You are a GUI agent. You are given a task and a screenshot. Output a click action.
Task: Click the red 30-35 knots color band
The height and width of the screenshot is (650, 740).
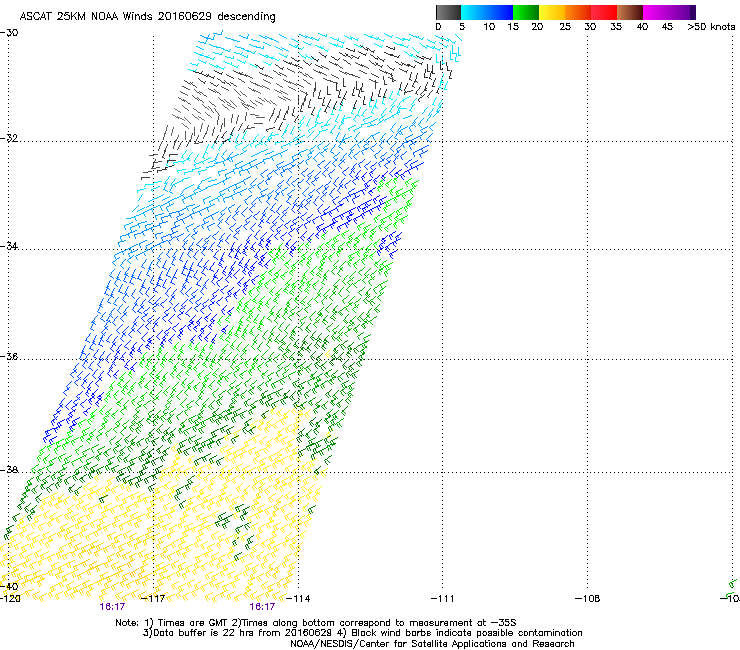pyautogui.click(x=604, y=12)
